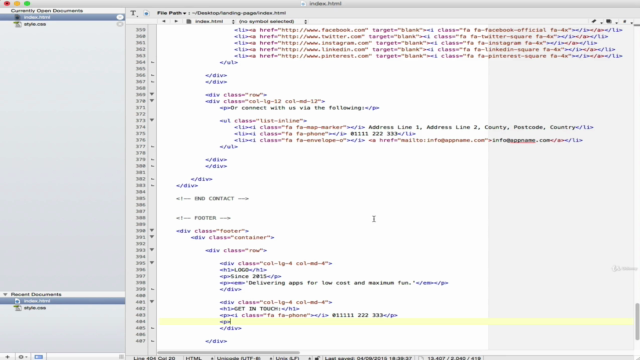
Task: Click the title bar document proxy icon
Action: tap(303, 4)
